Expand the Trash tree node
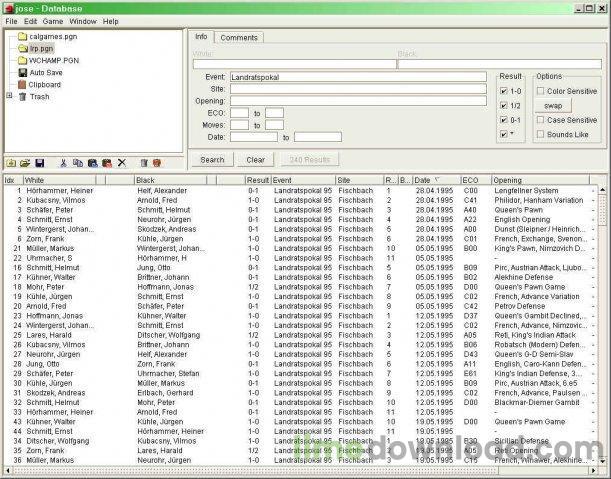Screen dimensions: 611x479 pos(9,96)
